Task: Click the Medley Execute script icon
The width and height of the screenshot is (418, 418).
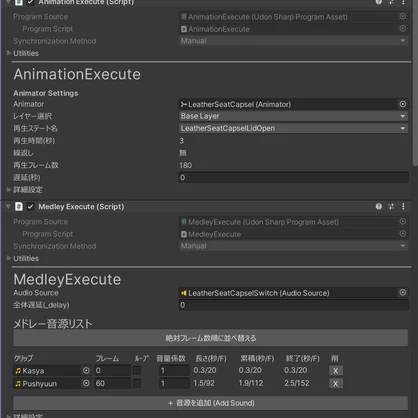Action: [19, 207]
